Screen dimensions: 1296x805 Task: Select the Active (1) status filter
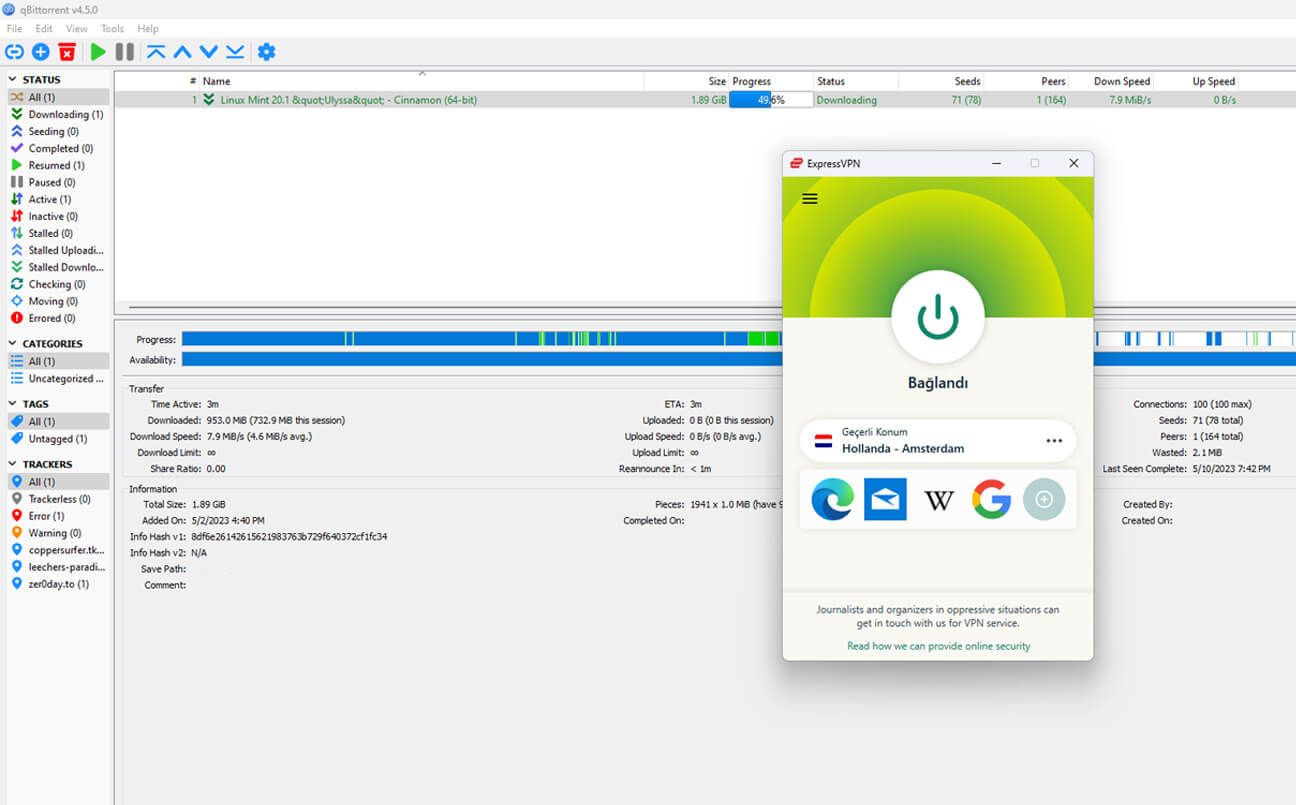[x=41, y=200]
